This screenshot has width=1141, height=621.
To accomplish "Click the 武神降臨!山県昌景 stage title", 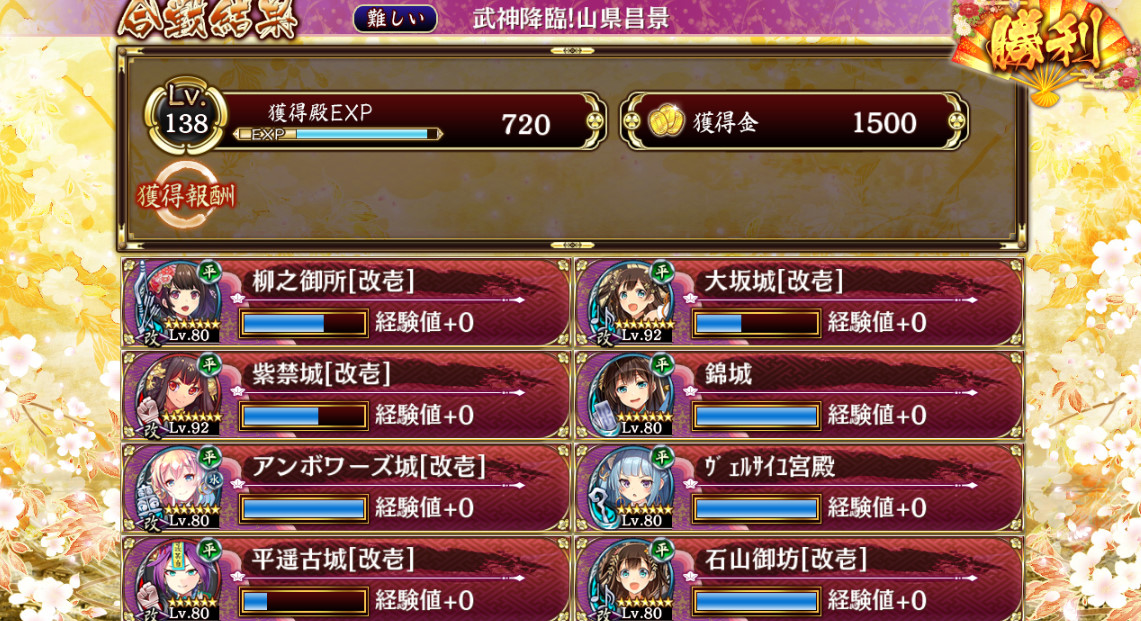I will [570, 18].
